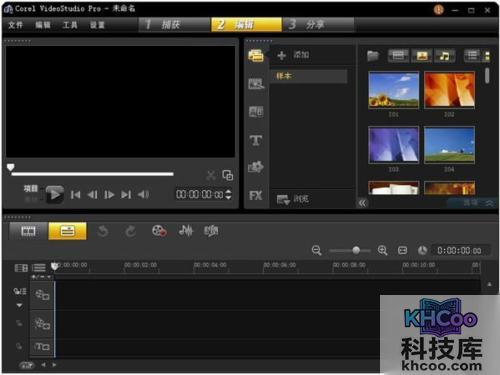Step to previous frame

92,194
